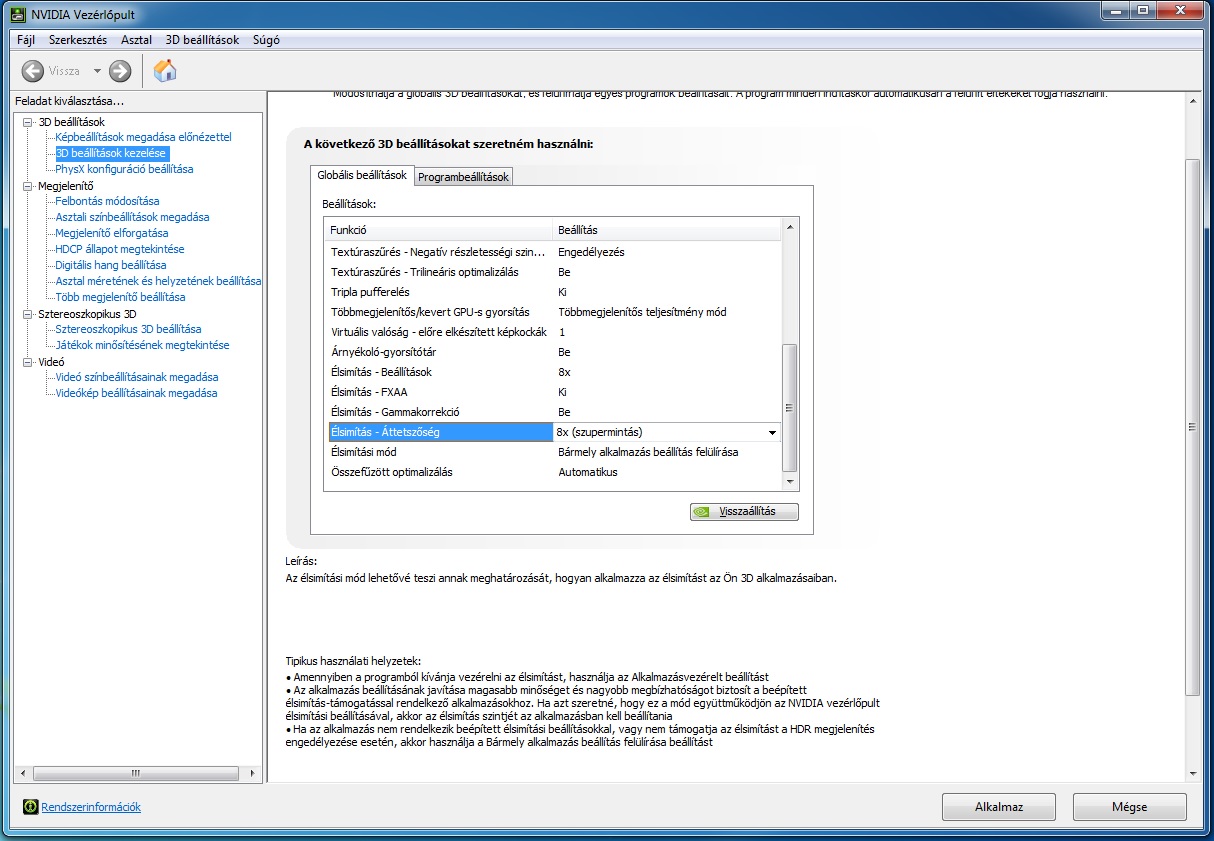Select the Tripla pufferelés row
1214x841 pixels.
[553, 292]
